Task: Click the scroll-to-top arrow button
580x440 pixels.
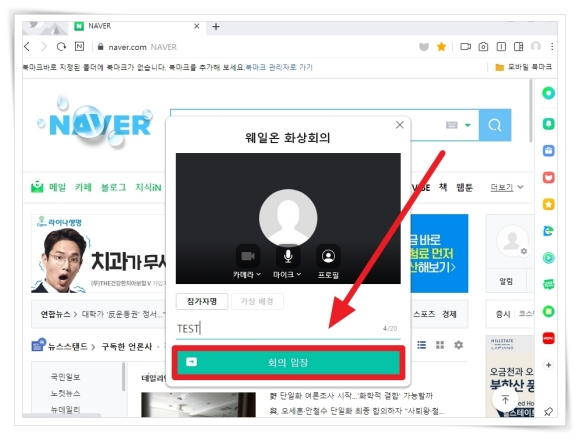Action: coord(505,400)
